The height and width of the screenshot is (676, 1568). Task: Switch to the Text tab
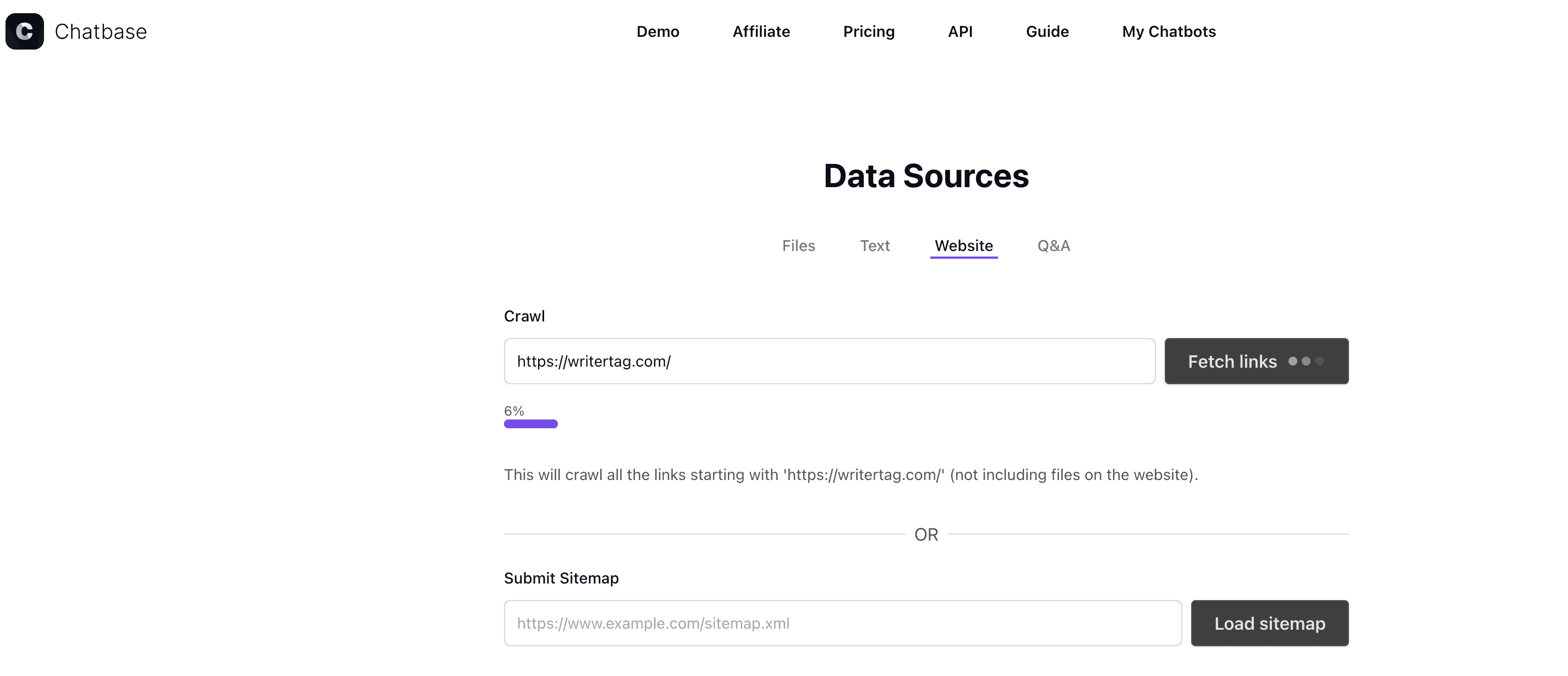click(x=875, y=246)
